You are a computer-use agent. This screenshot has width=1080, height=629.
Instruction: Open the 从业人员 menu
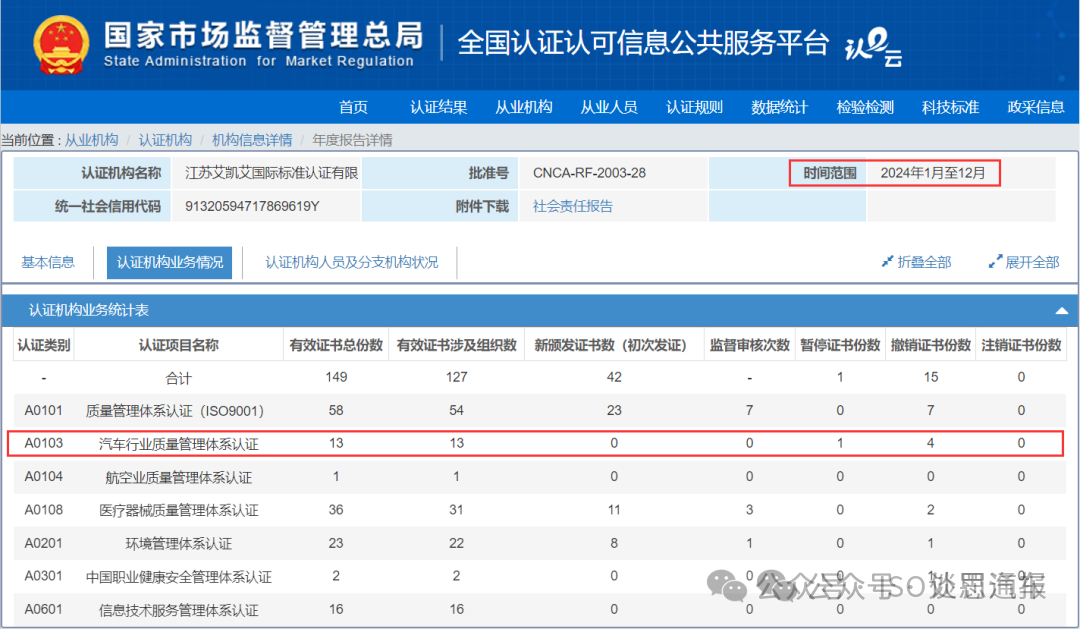[x=609, y=107]
